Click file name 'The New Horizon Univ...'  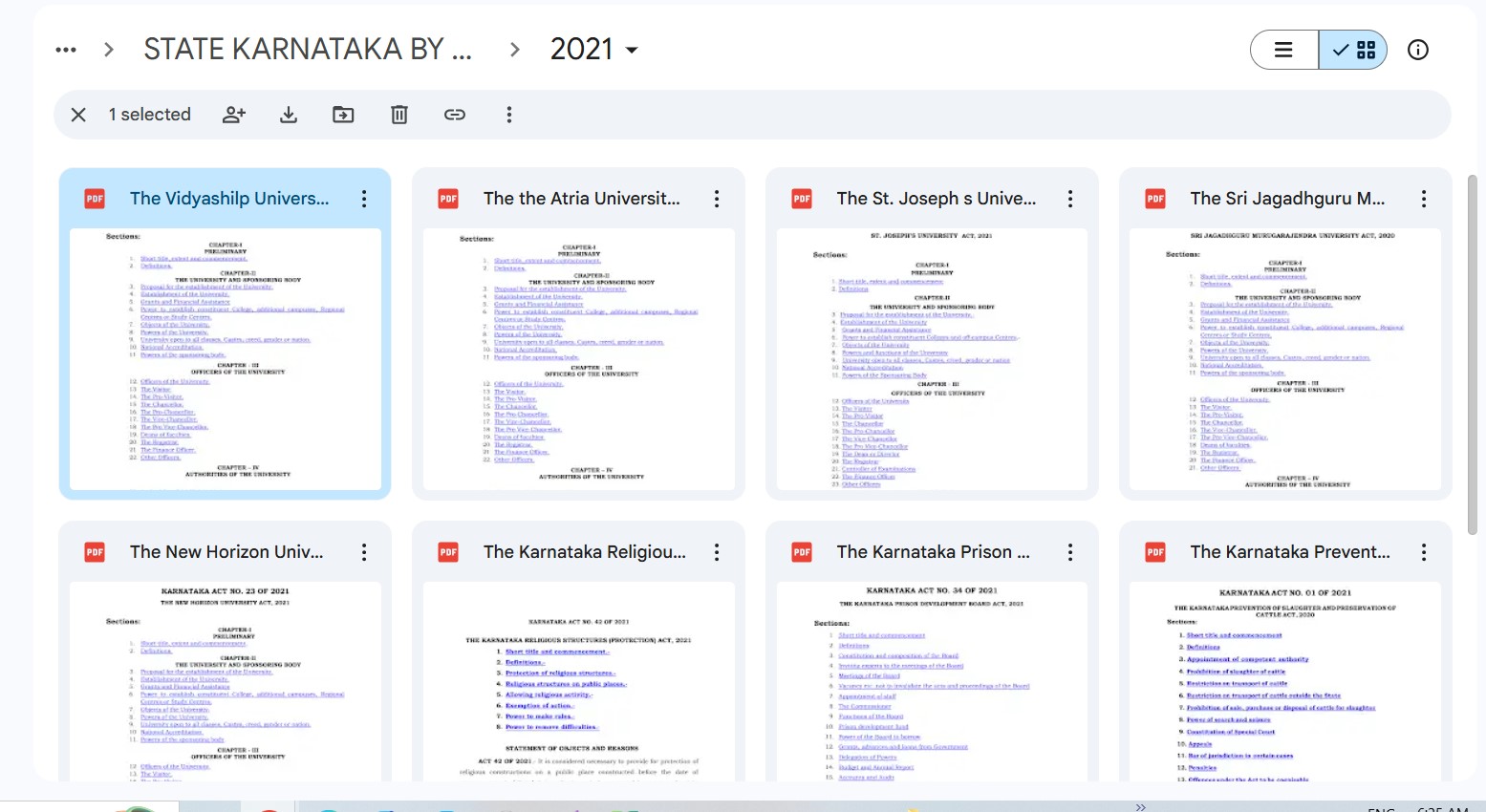[x=226, y=552]
